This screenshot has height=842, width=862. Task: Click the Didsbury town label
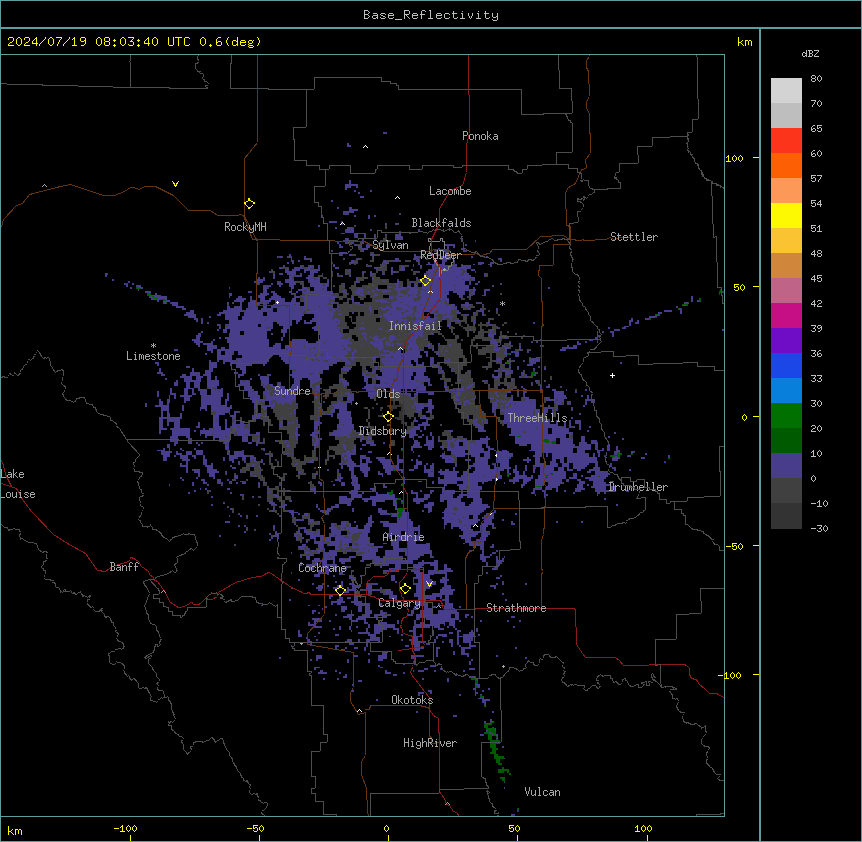point(383,431)
